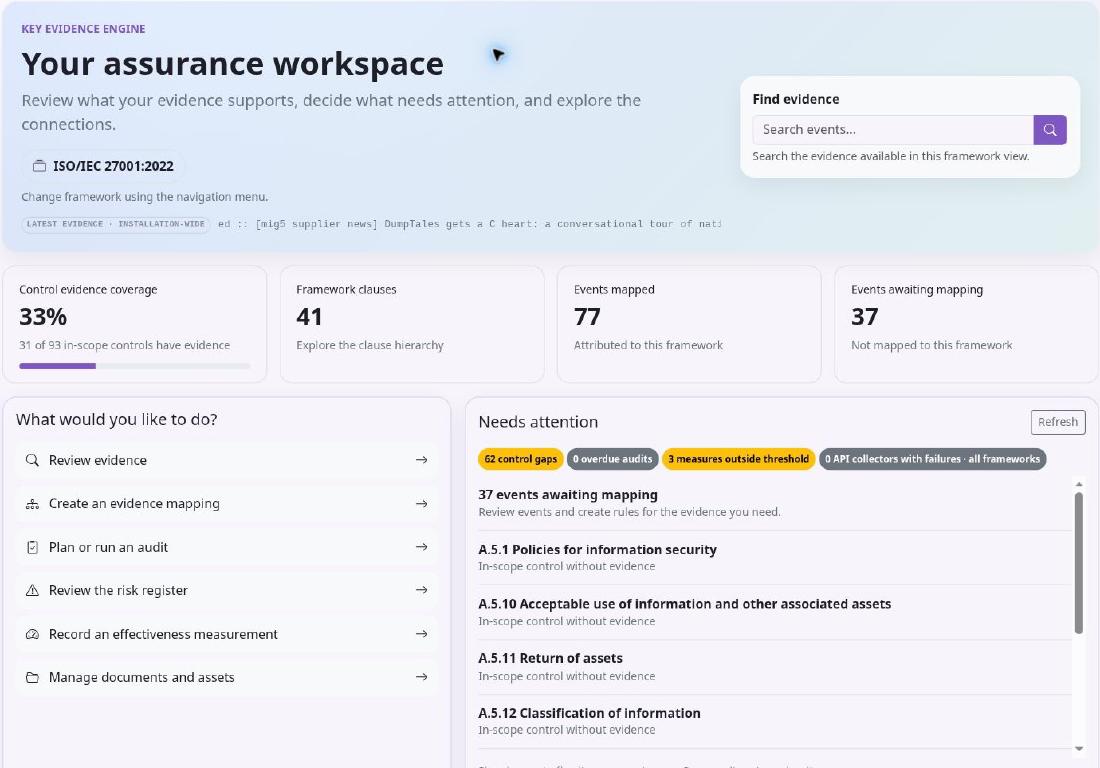Click the magnifier icon beside Review evidence
Image resolution: width=1100 pixels, height=768 pixels.
point(32,460)
